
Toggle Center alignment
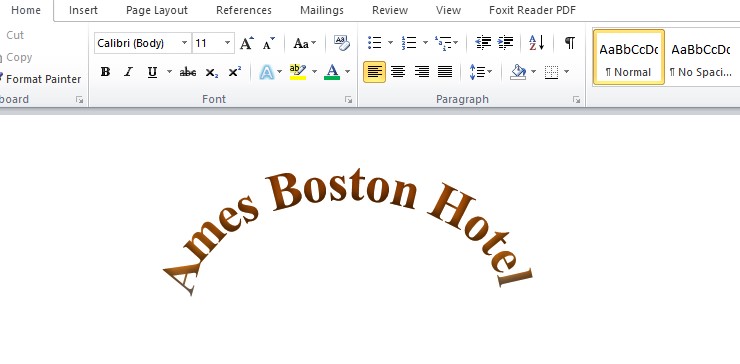click(x=398, y=72)
